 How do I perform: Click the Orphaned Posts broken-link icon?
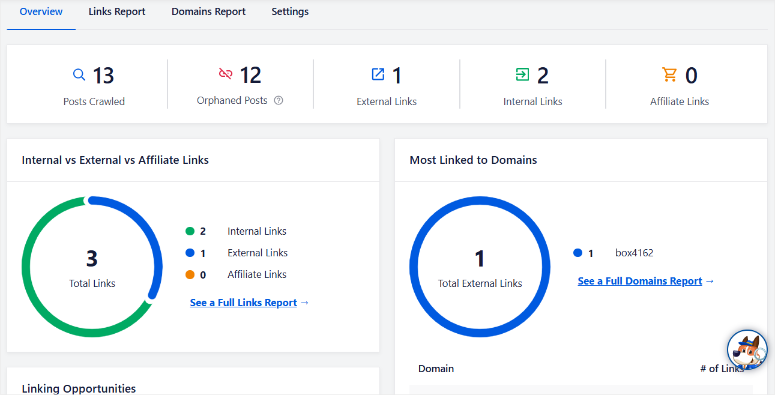225,74
